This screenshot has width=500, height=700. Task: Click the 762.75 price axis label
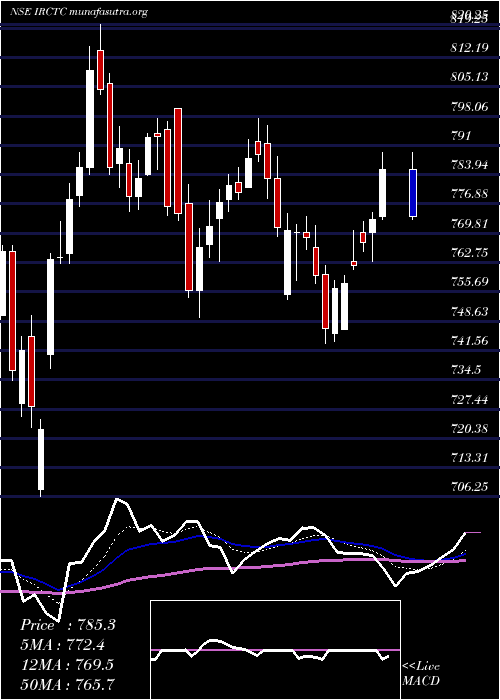coord(470,253)
